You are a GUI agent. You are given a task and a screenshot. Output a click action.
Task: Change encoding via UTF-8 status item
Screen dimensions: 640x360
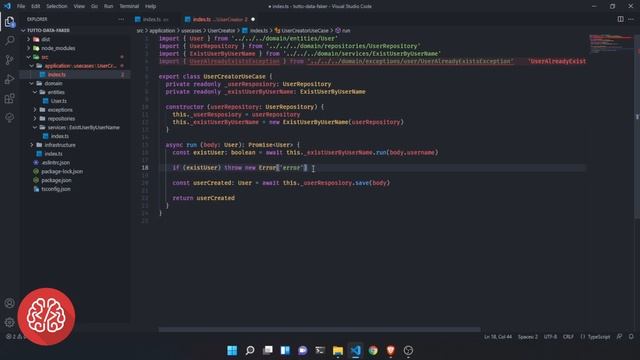pos(550,337)
